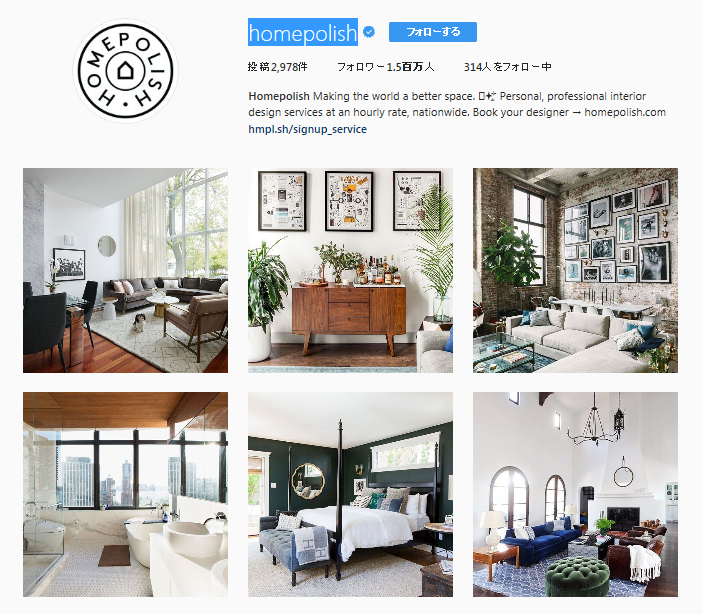702x614 pixels.
Task: Open the hmpl.sh/signup_service link
Action: [308, 129]
